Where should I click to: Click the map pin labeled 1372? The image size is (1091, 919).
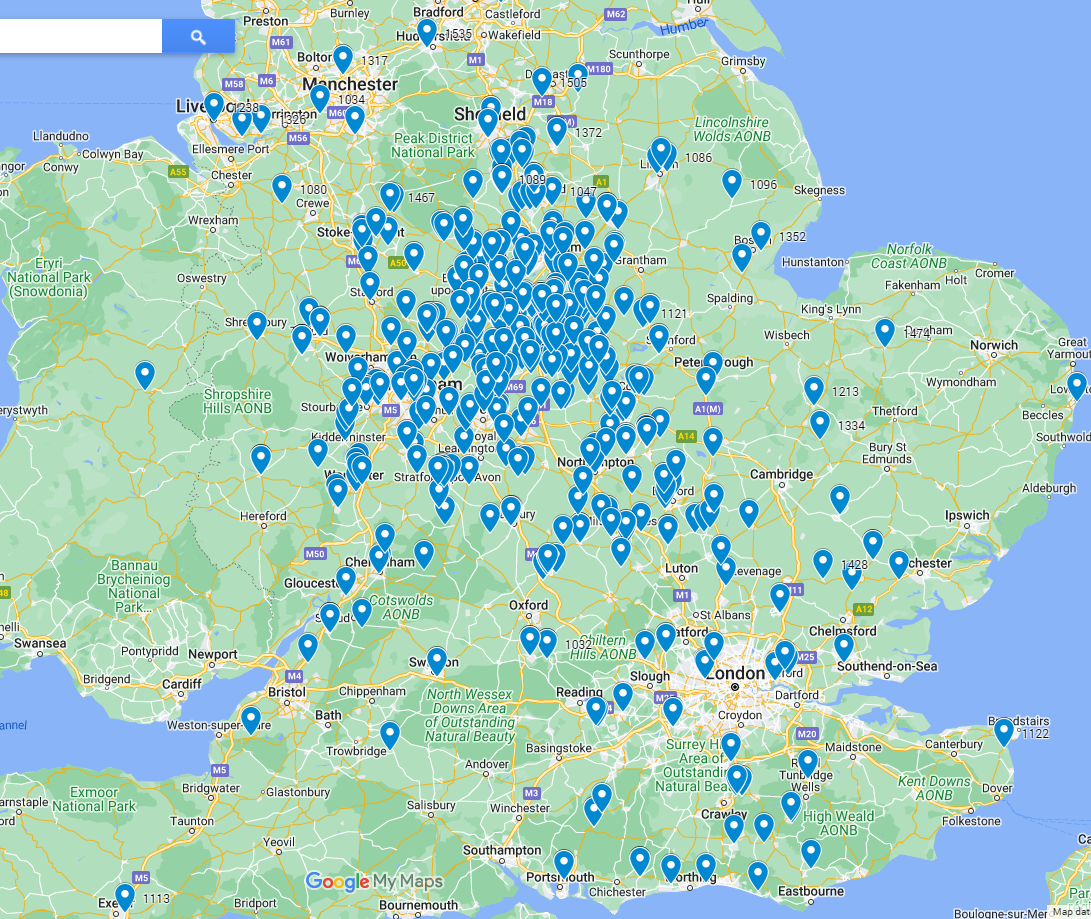click(x=557, y=131)
